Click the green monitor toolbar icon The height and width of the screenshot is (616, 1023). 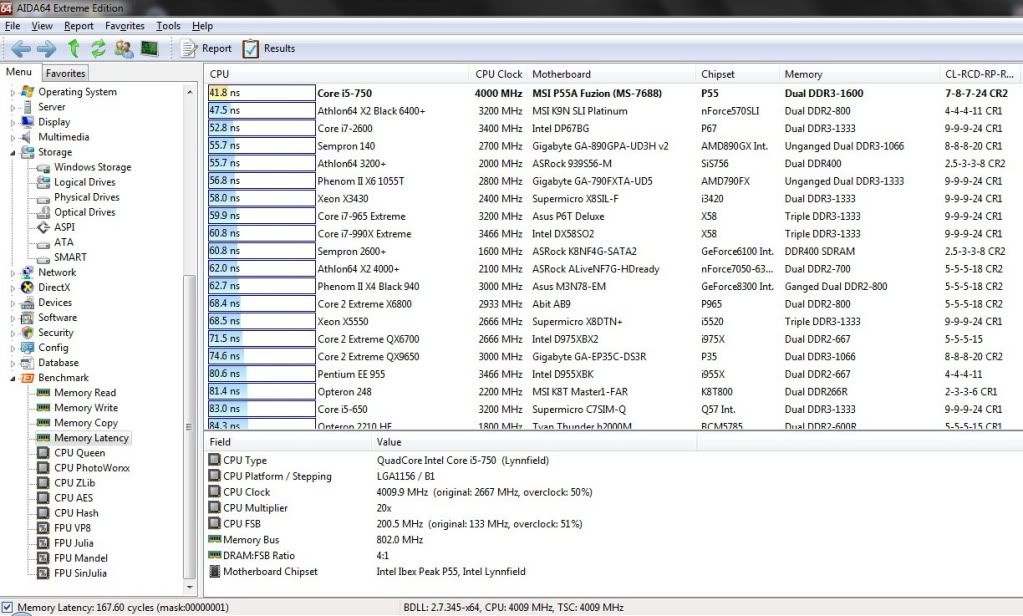pos(149,48)
